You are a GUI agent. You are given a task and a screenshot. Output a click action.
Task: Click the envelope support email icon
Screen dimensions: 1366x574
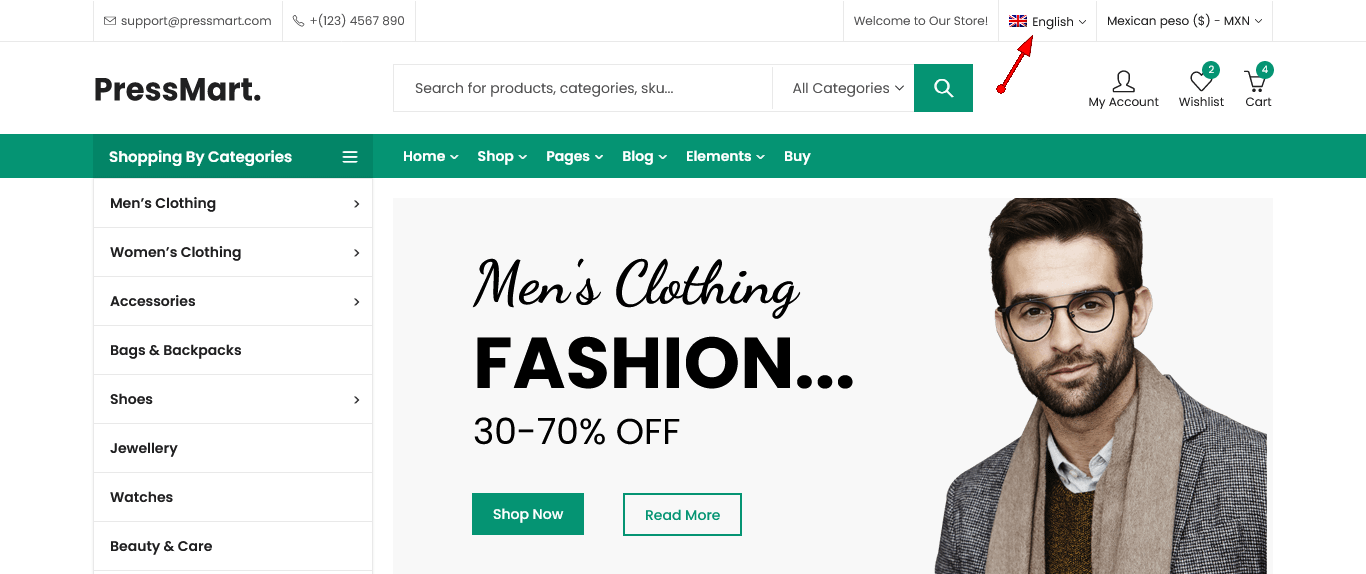110,21
